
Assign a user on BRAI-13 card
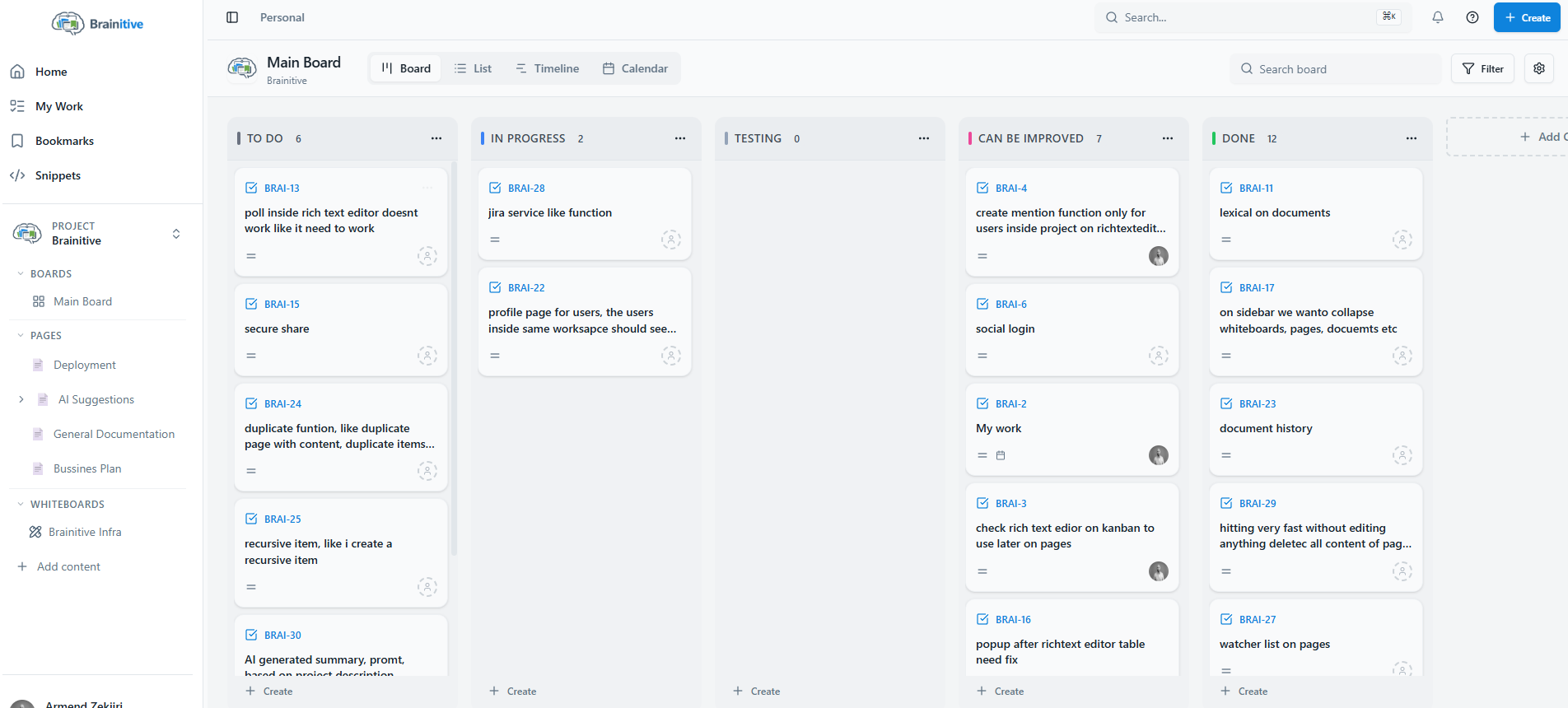(427, 256)
